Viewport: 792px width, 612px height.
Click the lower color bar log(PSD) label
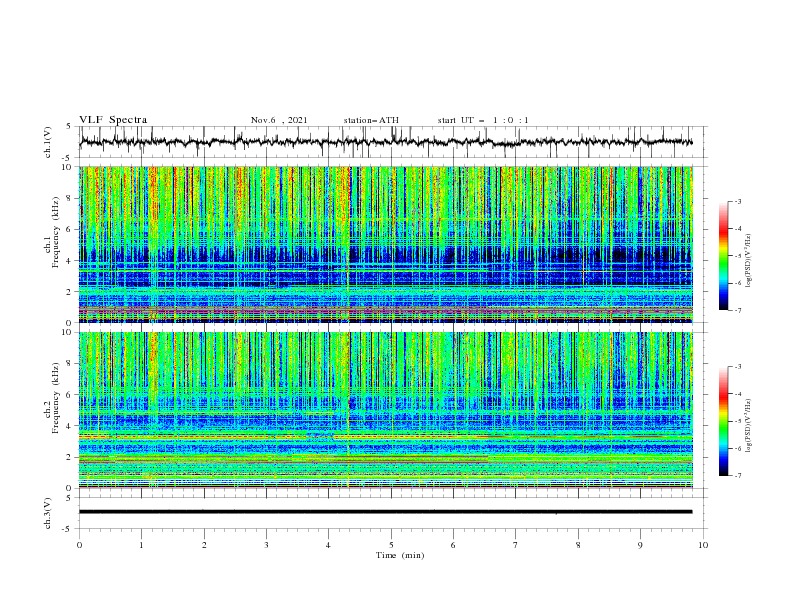click(749, 425)
